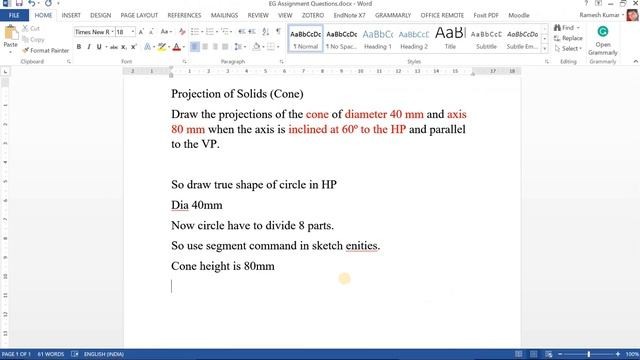Click the Strikethrough icon
This screenshot has width=640, height=360.
click(x=113, y=47)
